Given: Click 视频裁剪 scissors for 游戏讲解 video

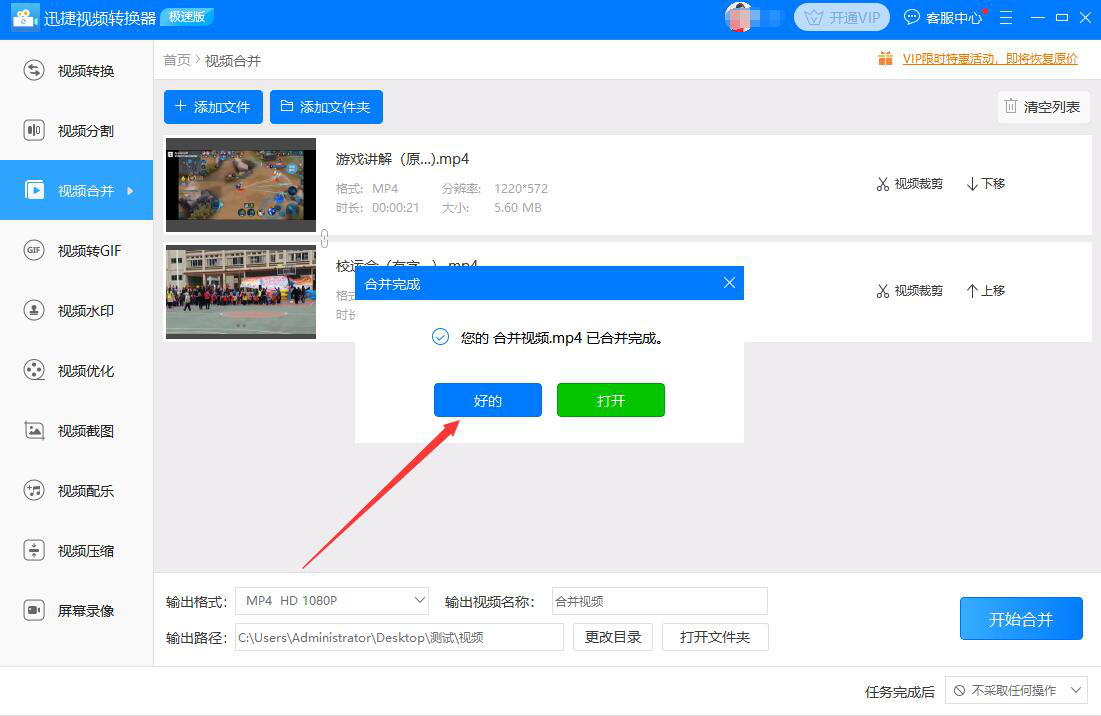Looking at the screenshot, I should [909, 184].
